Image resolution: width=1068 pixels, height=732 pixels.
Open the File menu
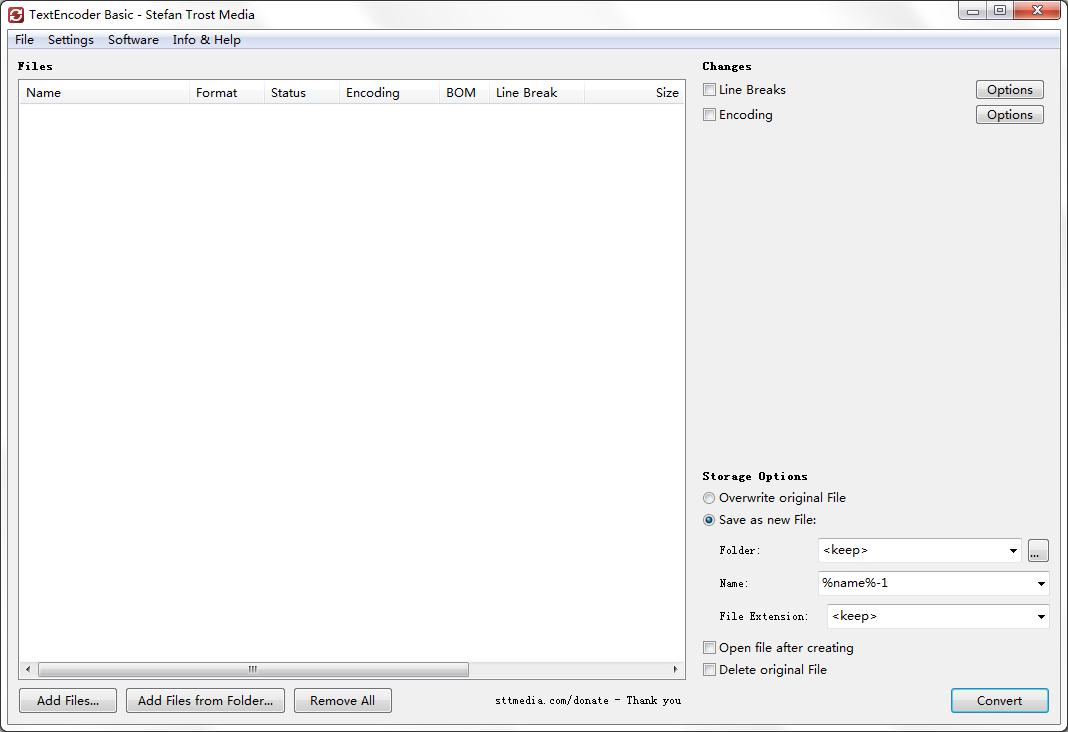pos(23,40)
